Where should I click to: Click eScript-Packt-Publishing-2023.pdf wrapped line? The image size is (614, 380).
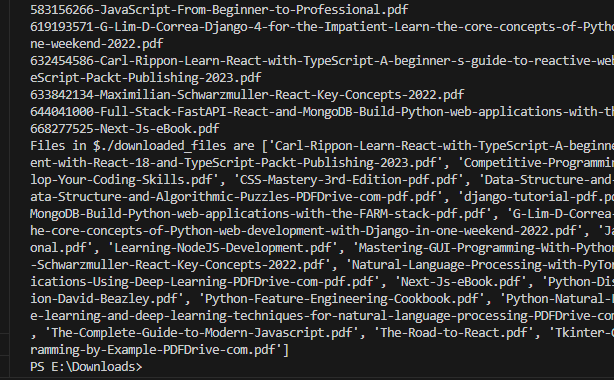click(x=146, y=78)
